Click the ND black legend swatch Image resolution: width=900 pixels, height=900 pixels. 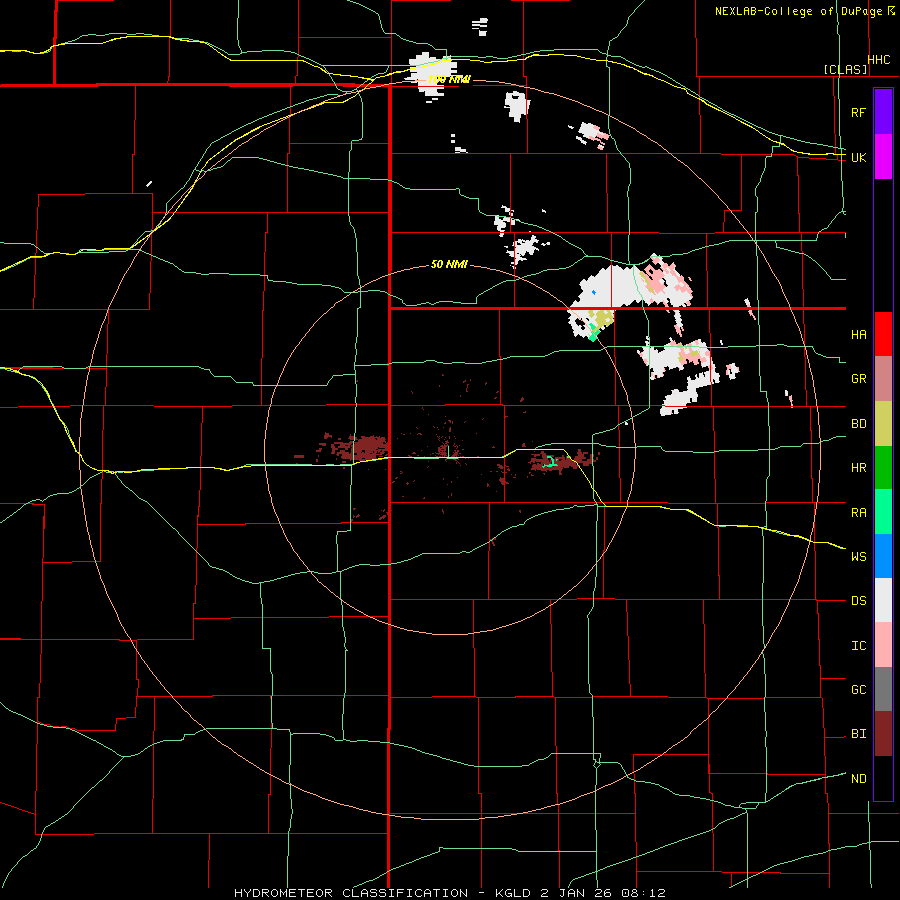tap(883, 778)
